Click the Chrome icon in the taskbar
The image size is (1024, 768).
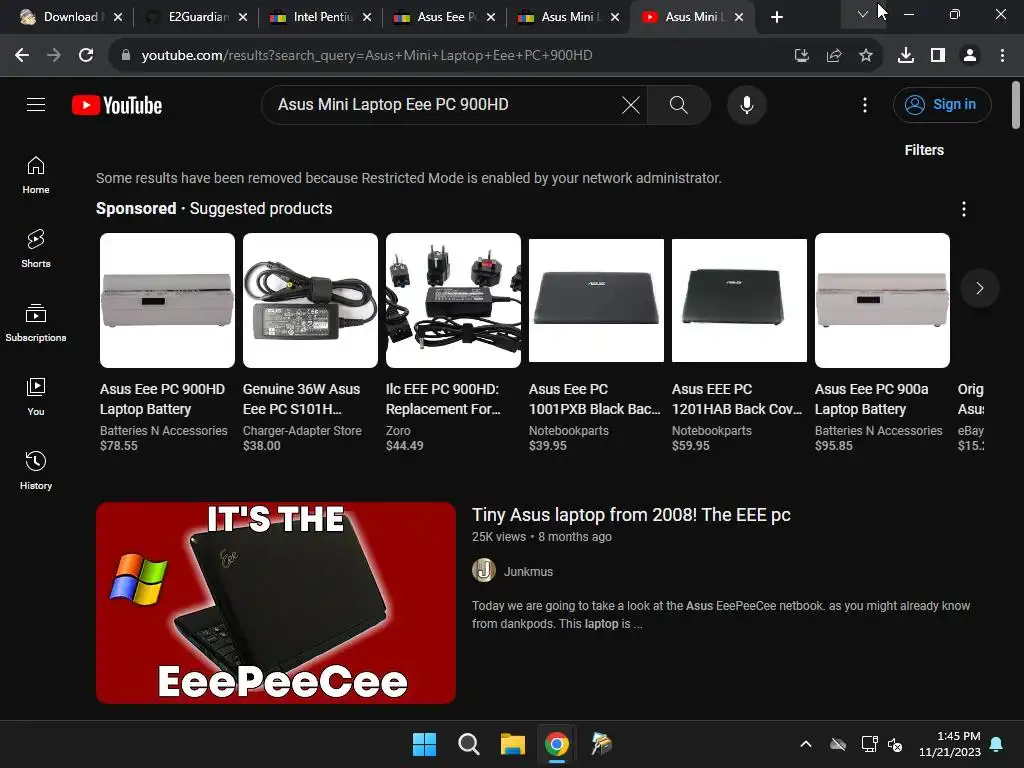[556, 744]
